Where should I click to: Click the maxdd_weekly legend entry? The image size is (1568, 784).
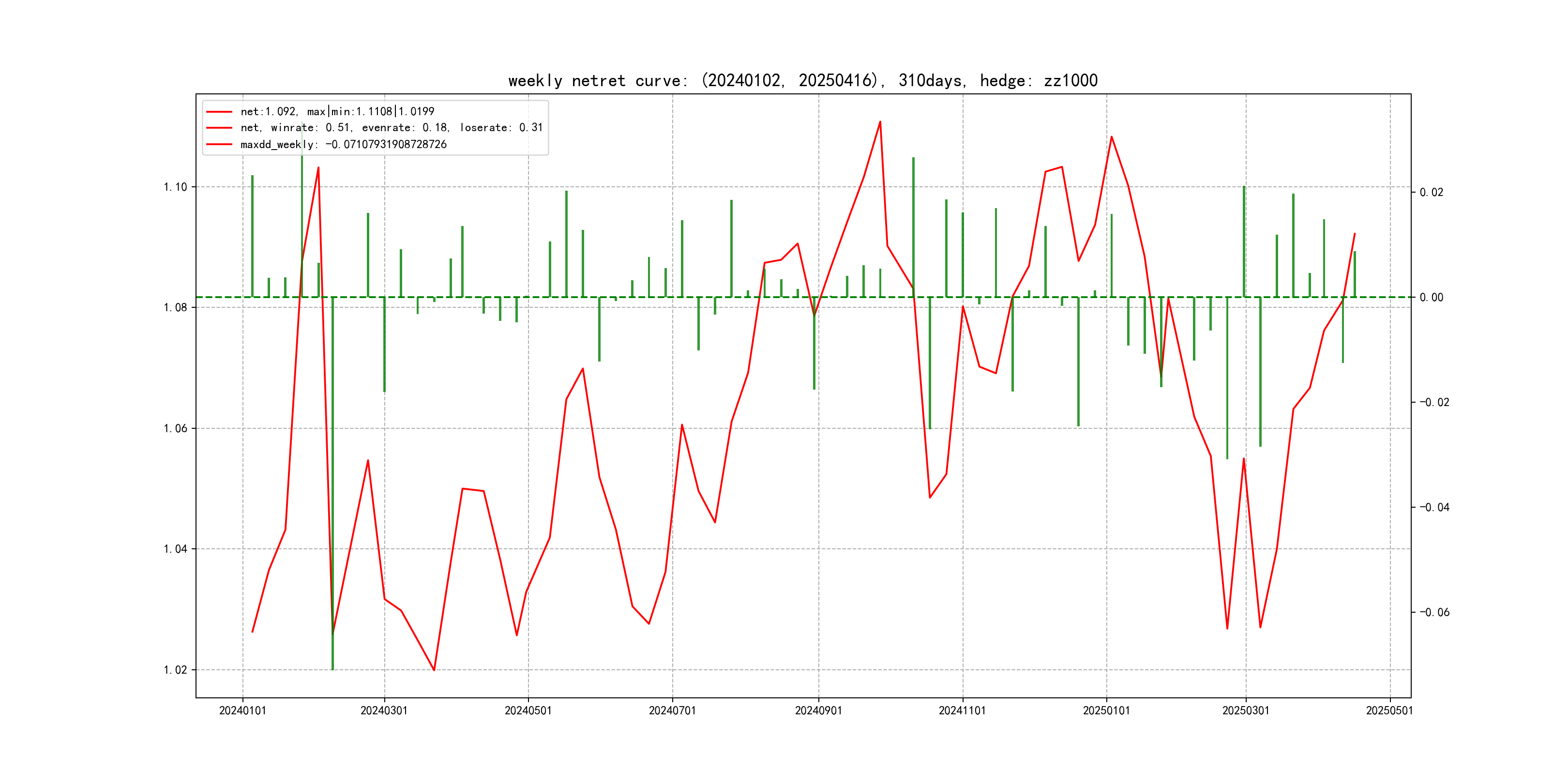click(x=343, y=144)
